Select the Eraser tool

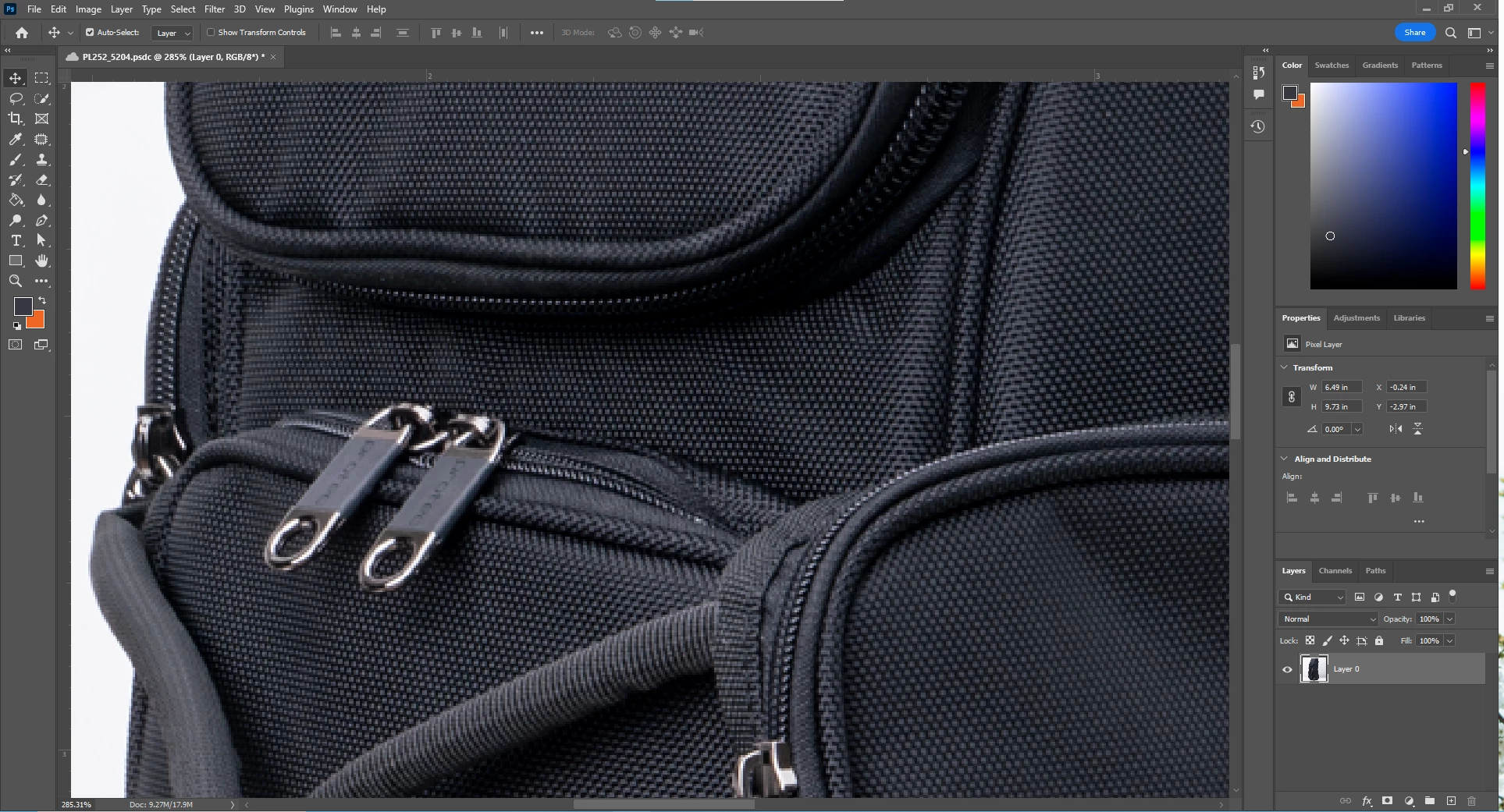41,179
